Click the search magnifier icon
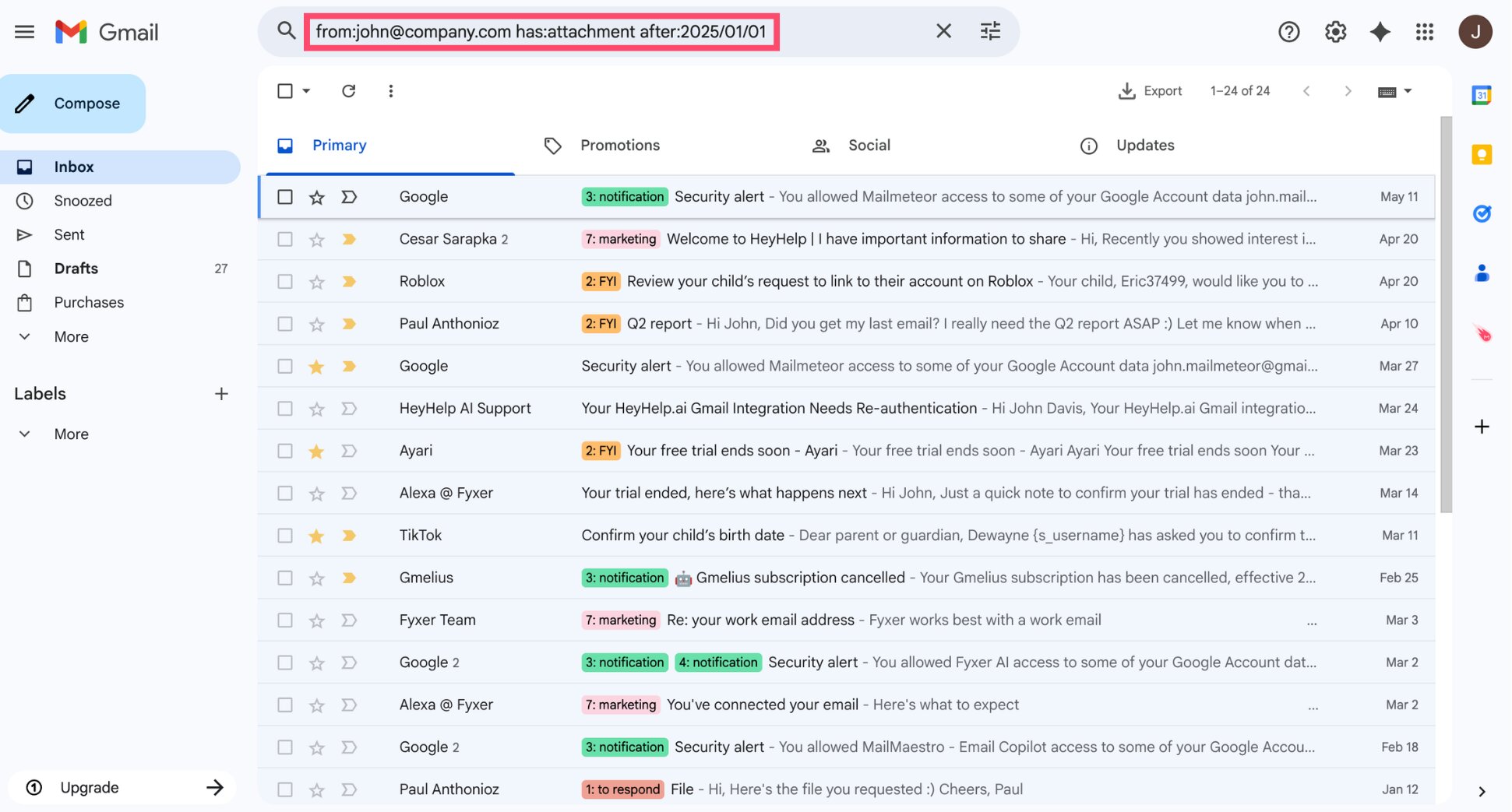Screen dimensions: 1512x812 [286, 31]
